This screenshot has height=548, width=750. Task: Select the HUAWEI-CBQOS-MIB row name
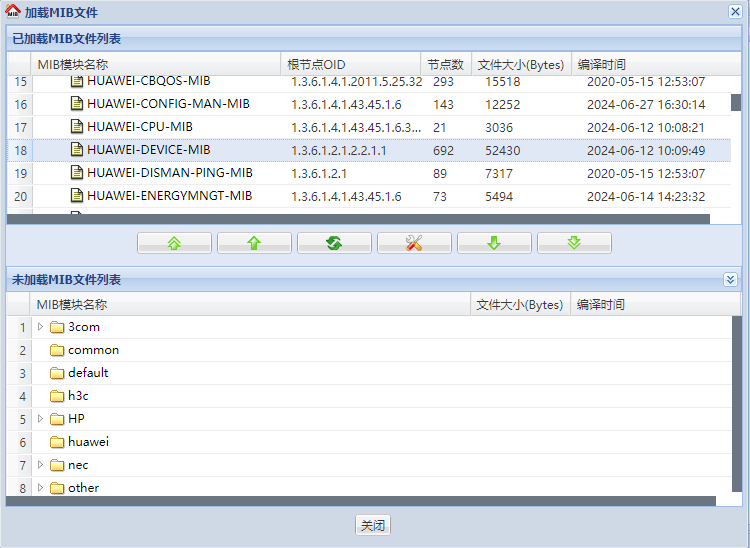pos(148,81)
